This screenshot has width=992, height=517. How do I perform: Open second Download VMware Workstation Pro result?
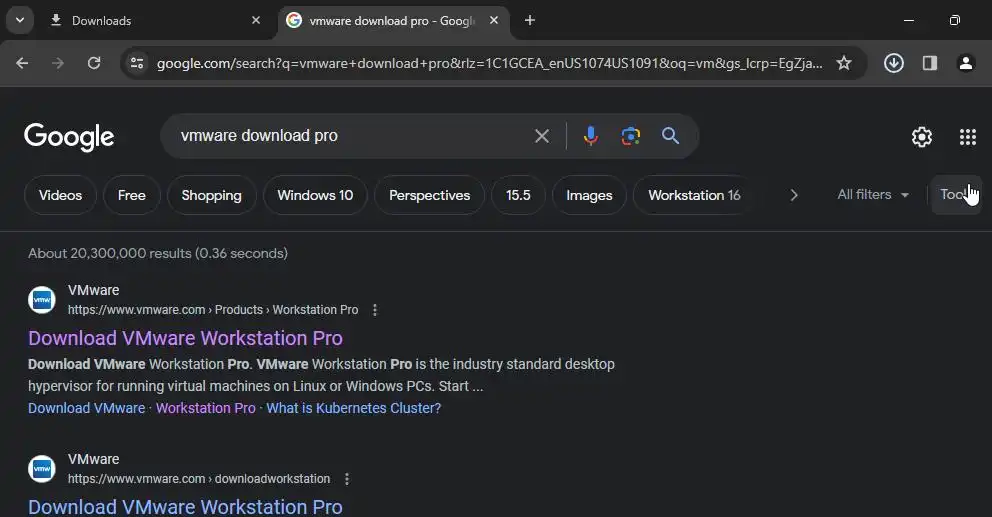(185, 507)
